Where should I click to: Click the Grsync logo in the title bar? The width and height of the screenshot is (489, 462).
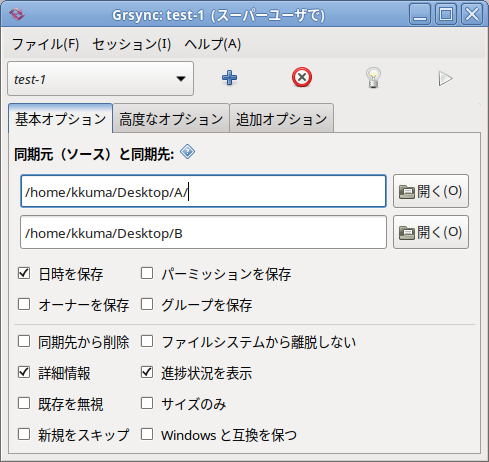[17, 14]
